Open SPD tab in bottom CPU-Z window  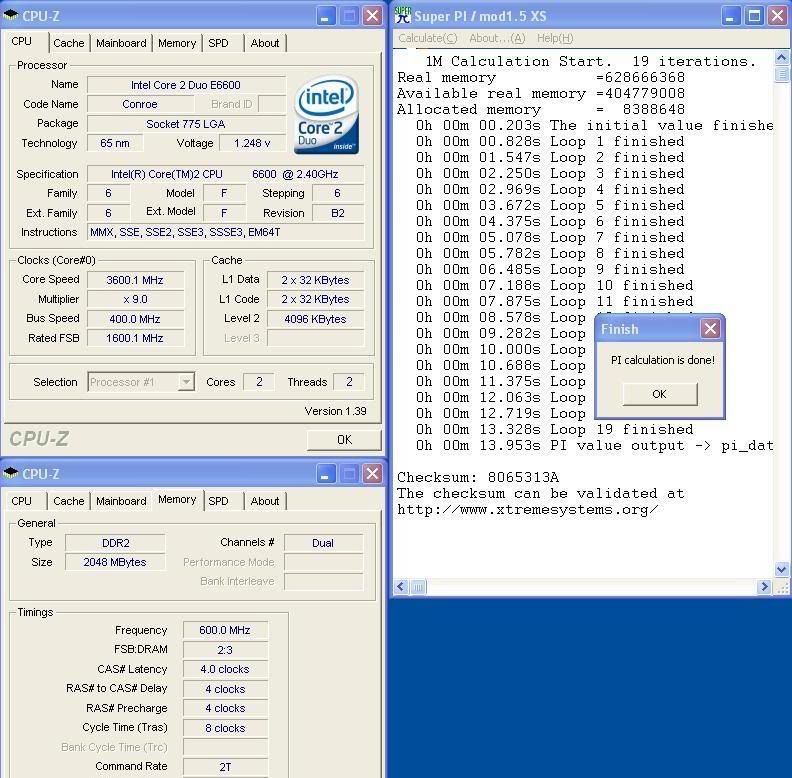coord(218,501)
